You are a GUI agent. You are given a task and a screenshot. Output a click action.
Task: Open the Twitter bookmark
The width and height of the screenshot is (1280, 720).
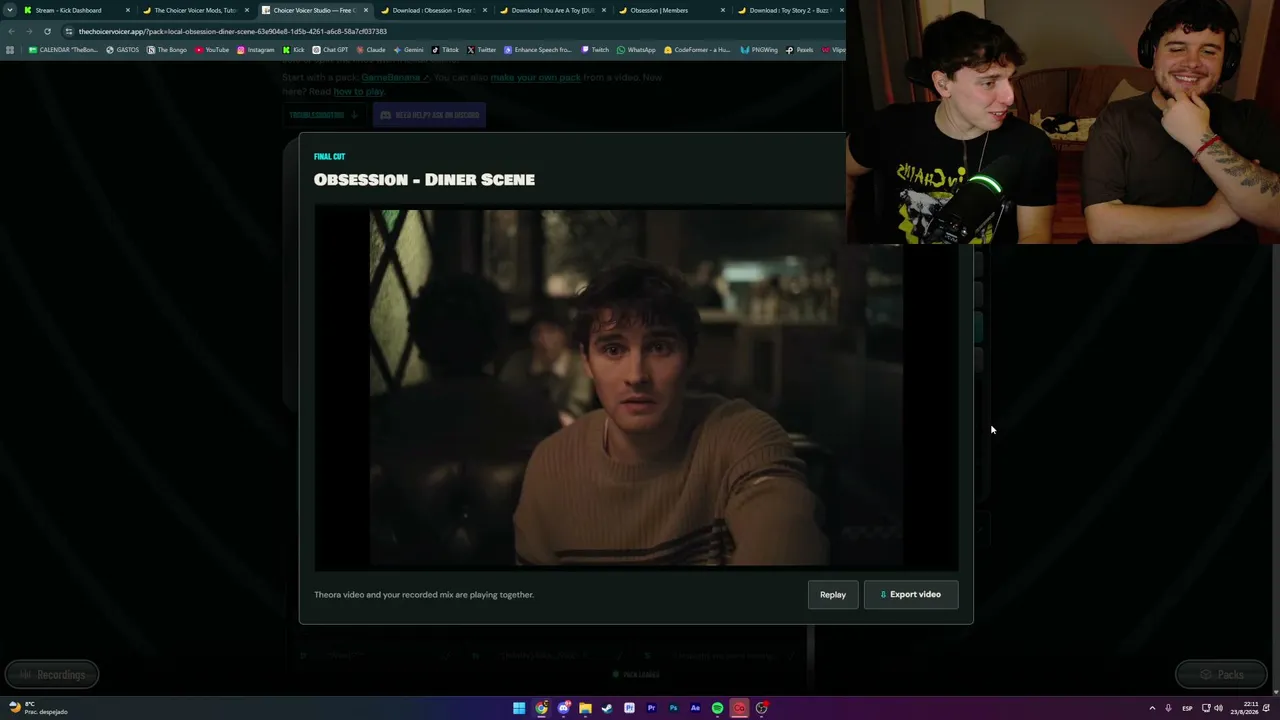tap(481, 50)
